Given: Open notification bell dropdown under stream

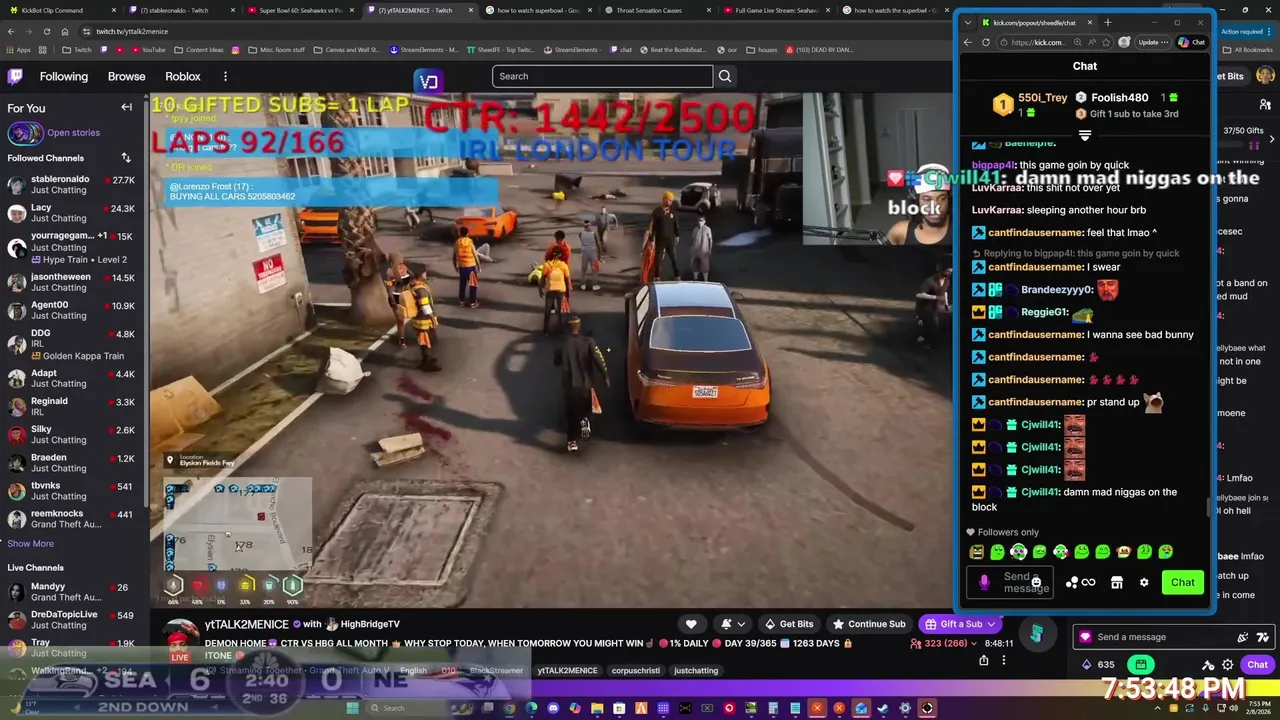Looking at the screenshot, I should tap(732, 624).
